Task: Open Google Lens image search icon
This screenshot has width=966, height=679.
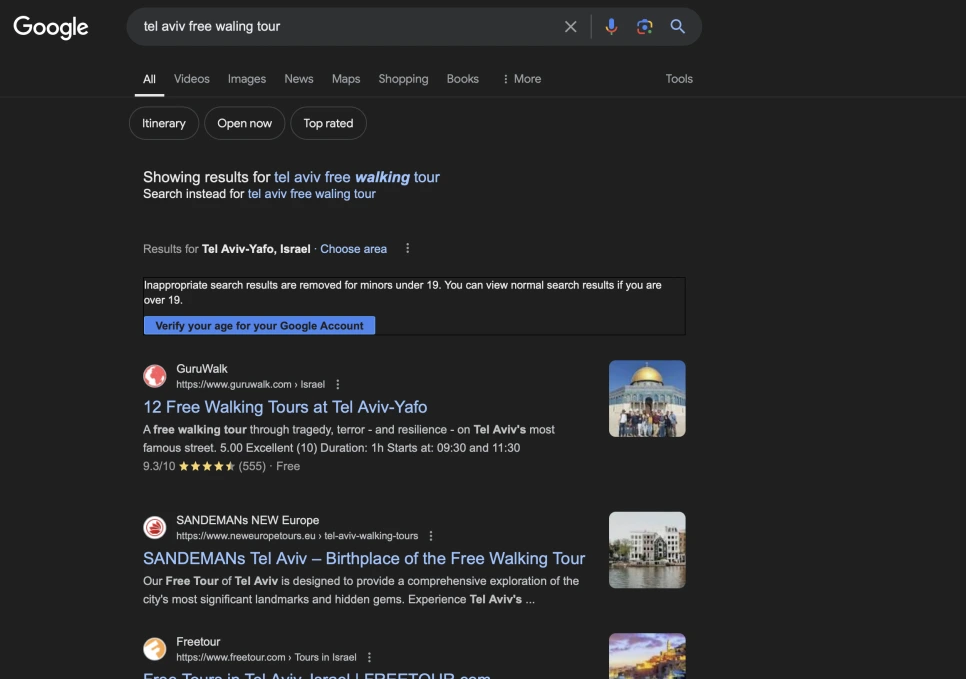Action: [644, 26]
